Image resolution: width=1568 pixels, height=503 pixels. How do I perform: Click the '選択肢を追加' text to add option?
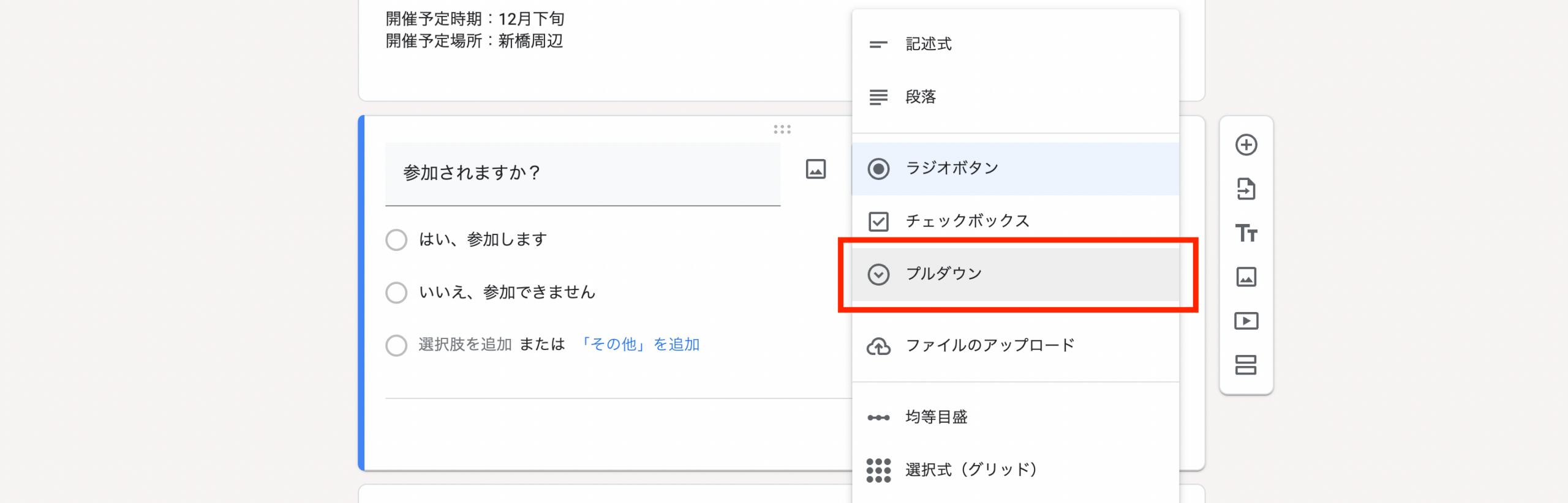click(465, 345)
